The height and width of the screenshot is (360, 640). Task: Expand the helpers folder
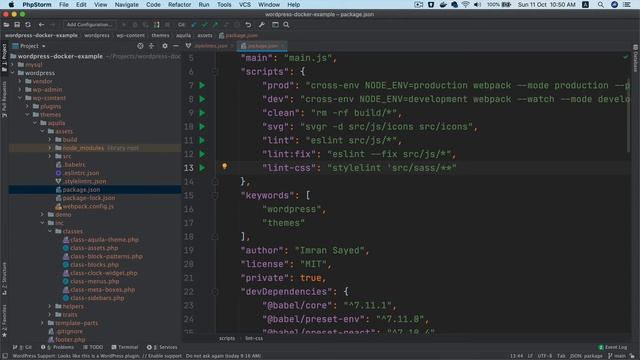[x=50, y=306]
